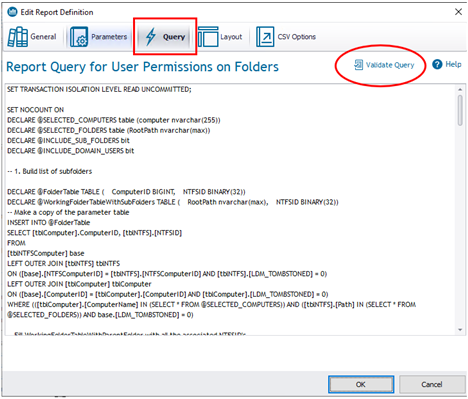Click the CSV Options export icon
Screen dimensions: 468x399
[x=265, y=37]
